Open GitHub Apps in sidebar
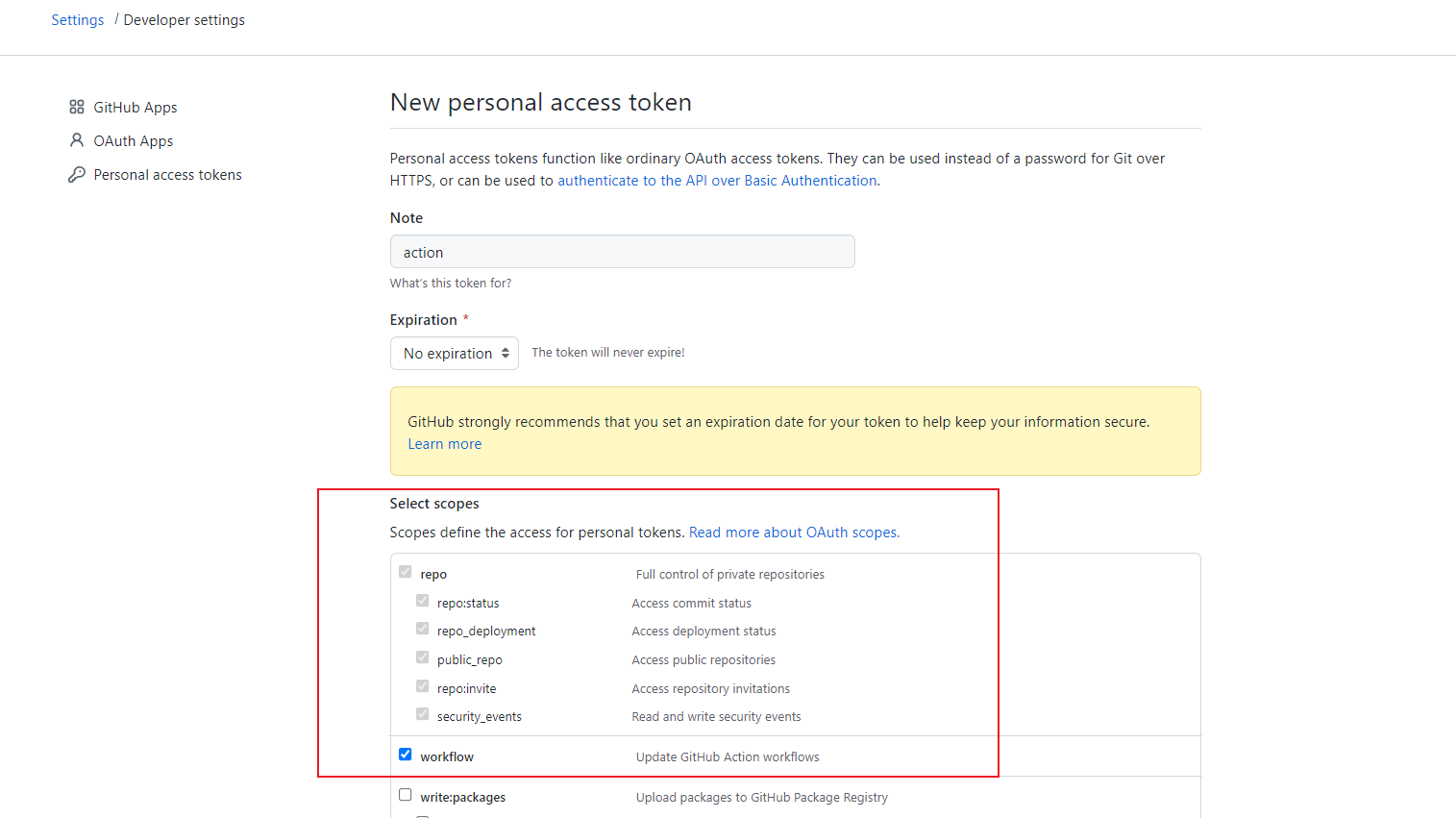The image size is (1456, 818). click(x=136, y=108)
